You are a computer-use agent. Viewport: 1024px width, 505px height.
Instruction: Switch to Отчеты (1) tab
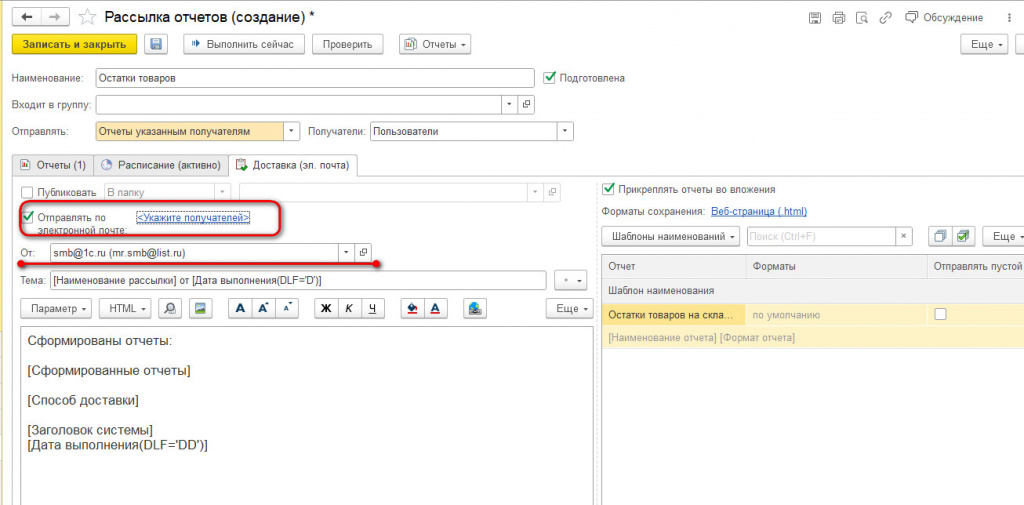click(54, 165)
